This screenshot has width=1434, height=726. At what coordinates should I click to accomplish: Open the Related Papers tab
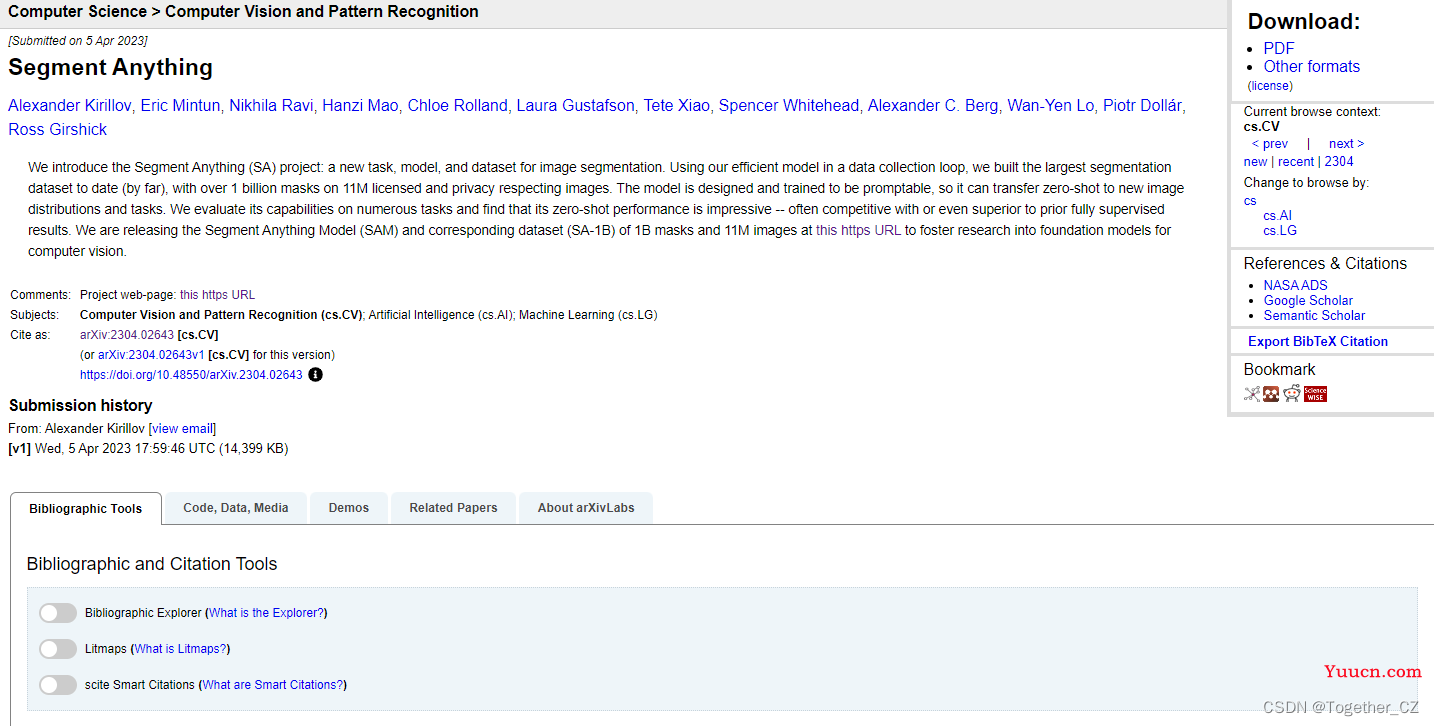click(453, 508)
